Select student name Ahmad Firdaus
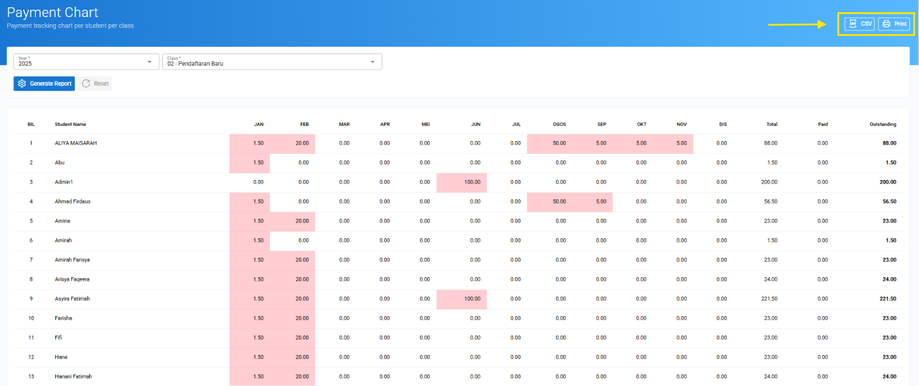Image resolution: width=919 pixels, height=386 pixels. (73, 201)
